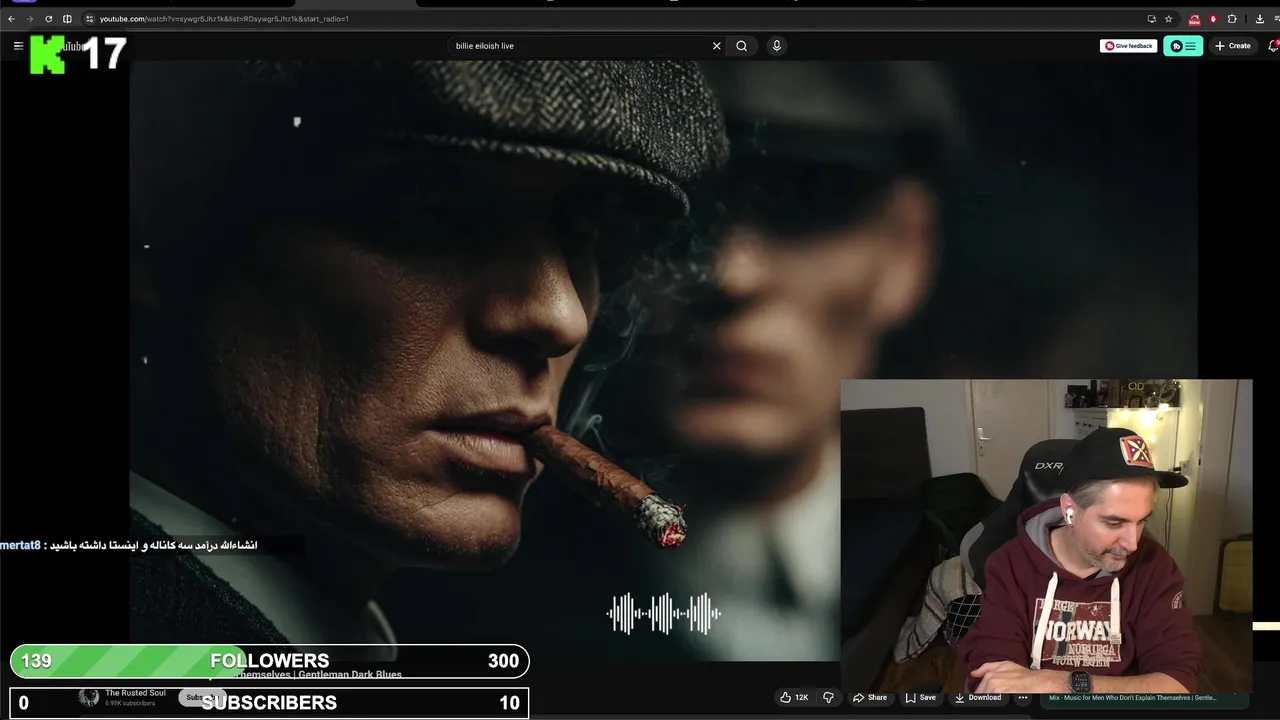Share the video
Viewport: 1280px width, 720px height.
point(870,697)
